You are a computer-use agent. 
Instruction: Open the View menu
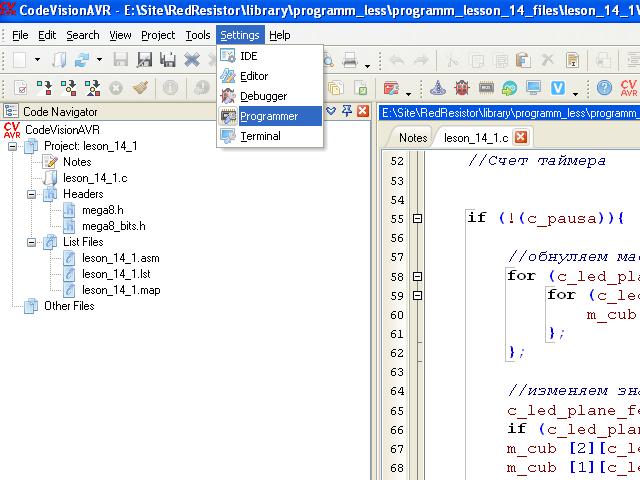120,36
